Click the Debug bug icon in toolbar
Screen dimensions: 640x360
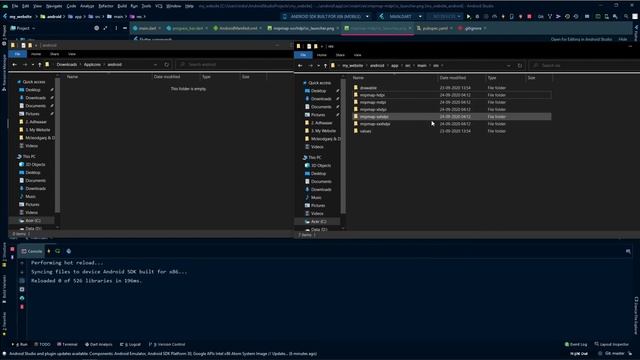477,17
